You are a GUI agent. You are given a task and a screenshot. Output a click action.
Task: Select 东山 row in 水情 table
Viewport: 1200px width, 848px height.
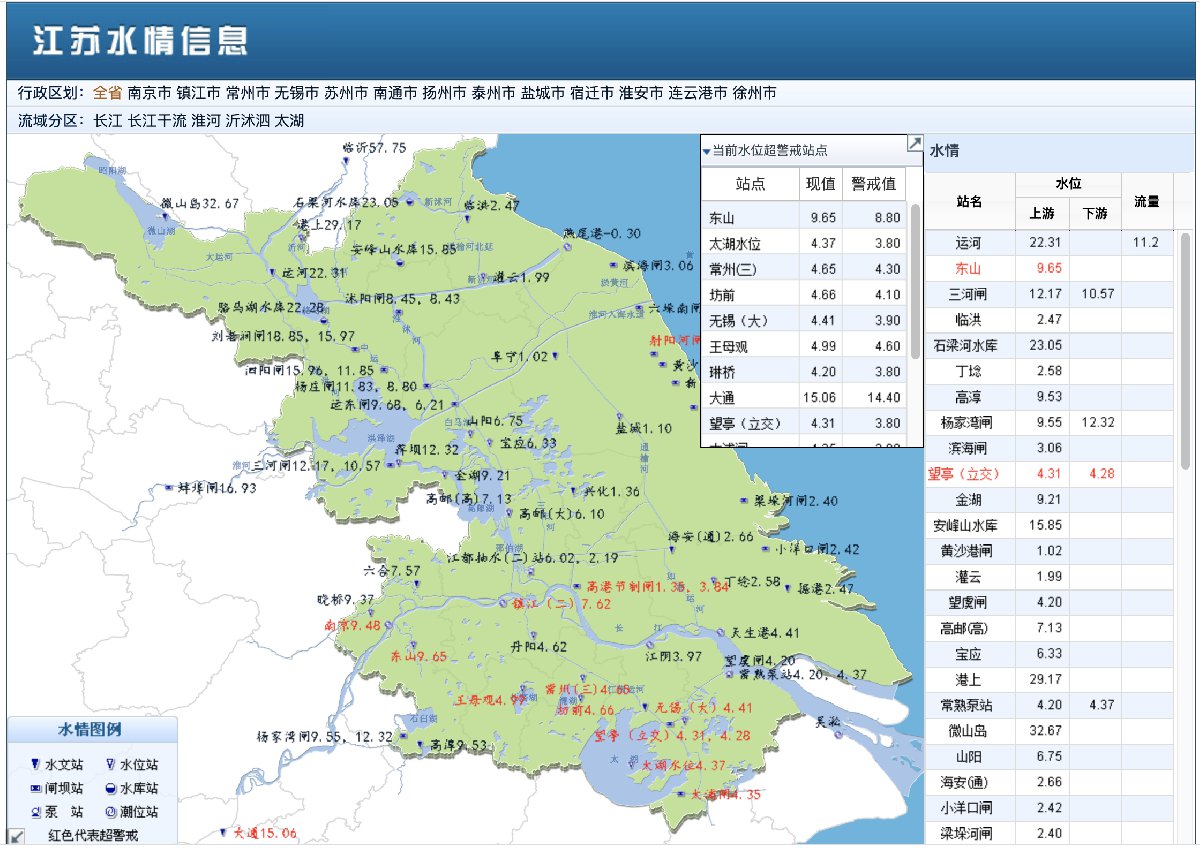pyautogui.click(x=968, y=268)
